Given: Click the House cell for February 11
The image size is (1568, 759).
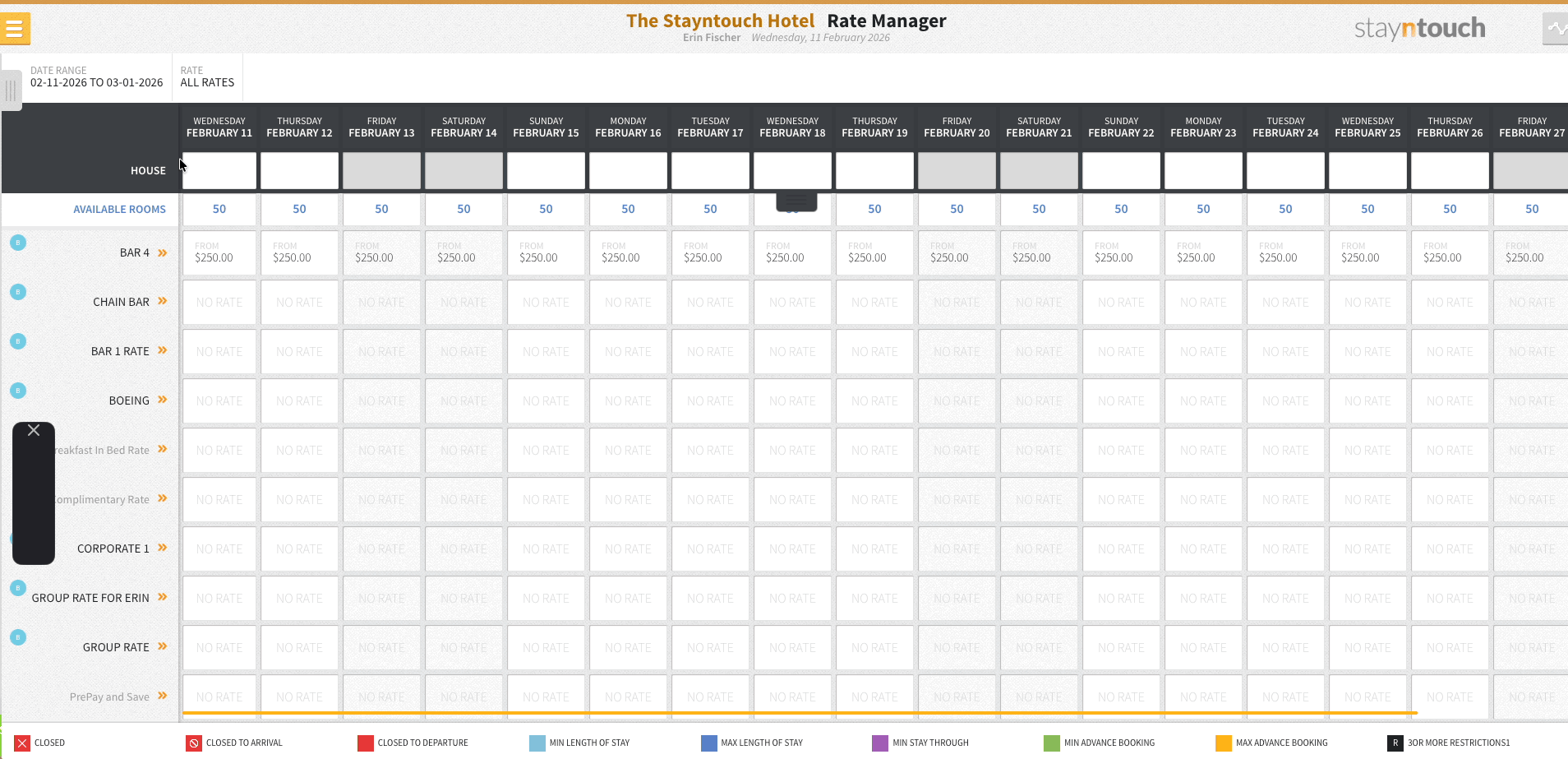Looking at the screenshot, I should tap(219, 170).
